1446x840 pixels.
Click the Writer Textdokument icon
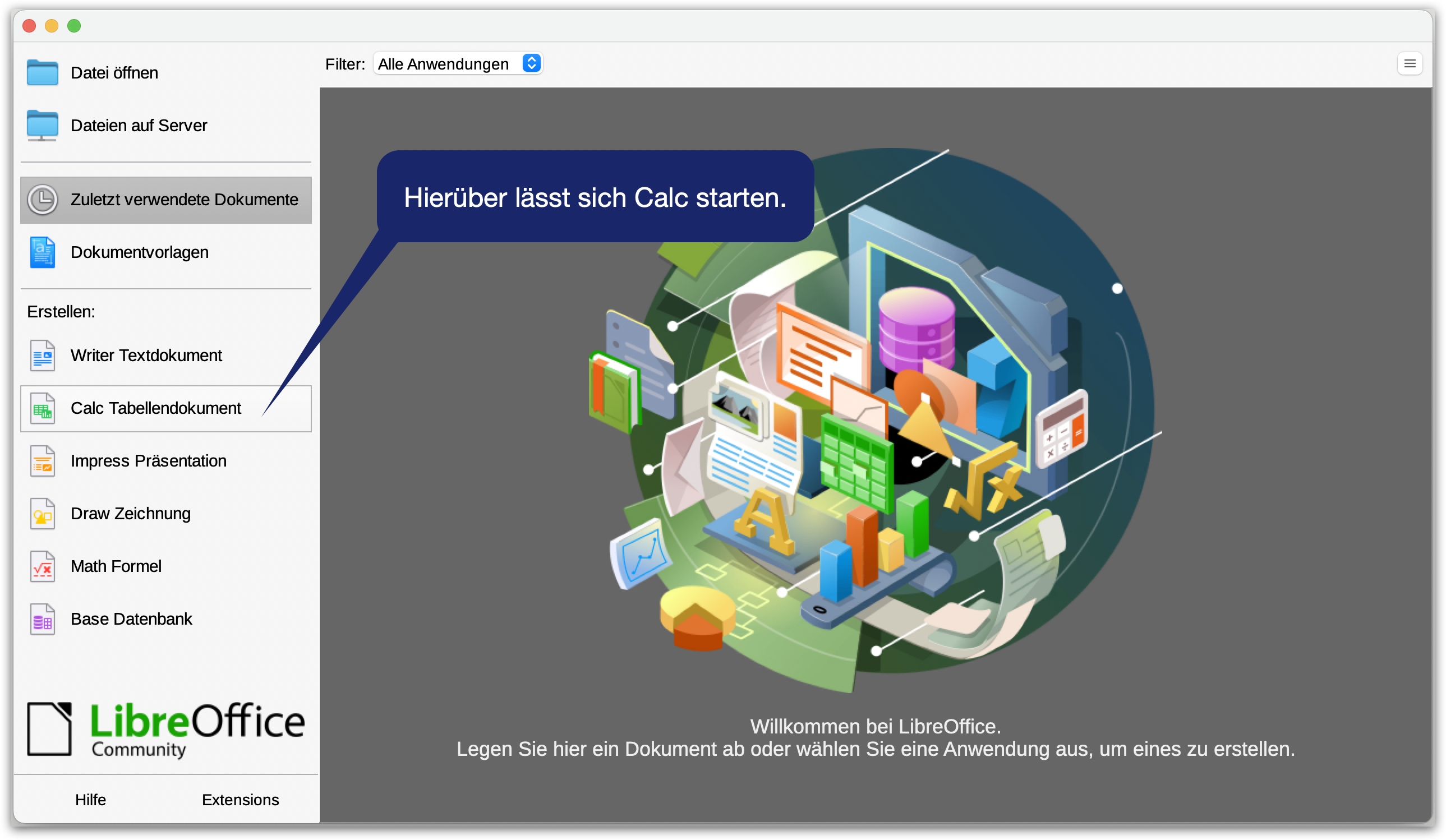click(x=43, y=356)
